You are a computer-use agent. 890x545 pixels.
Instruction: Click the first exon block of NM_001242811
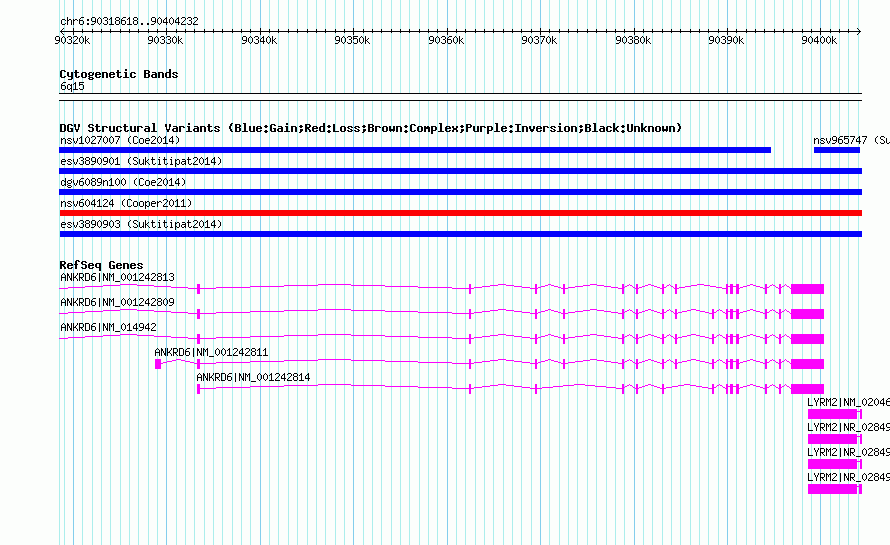tap(158, 364)
